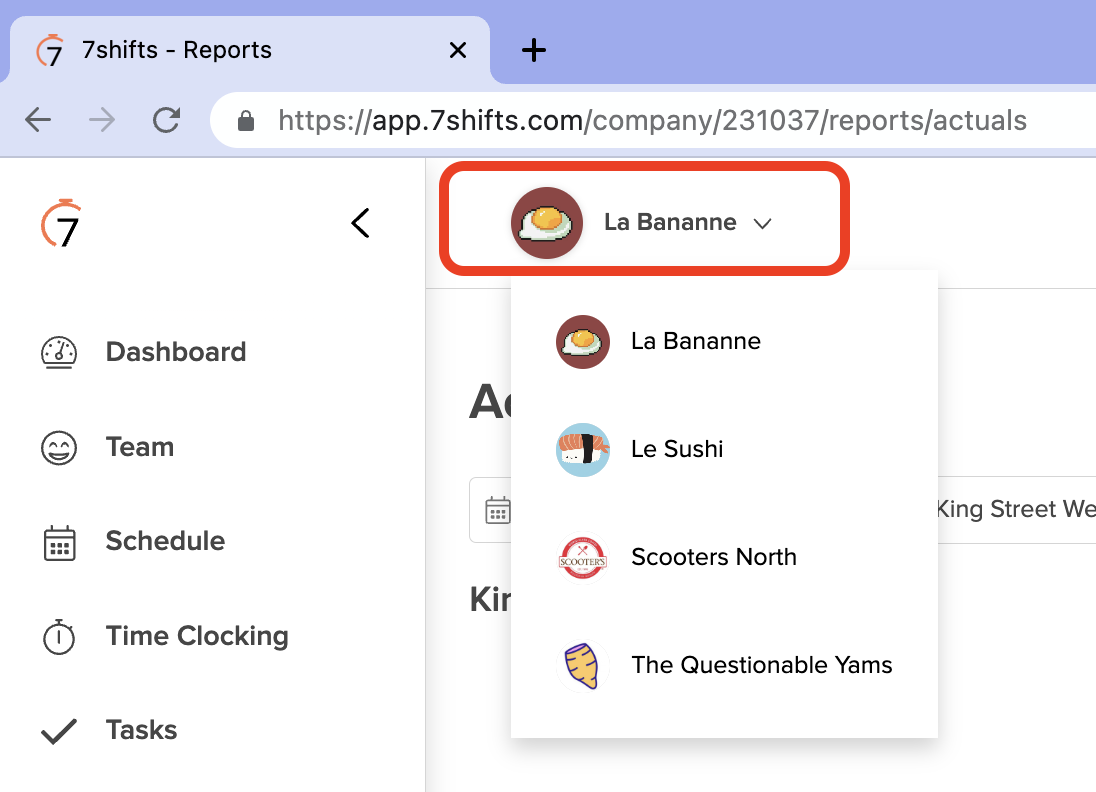Click the Le Sushi nigiri logo icon

click(x=583, y=449)
